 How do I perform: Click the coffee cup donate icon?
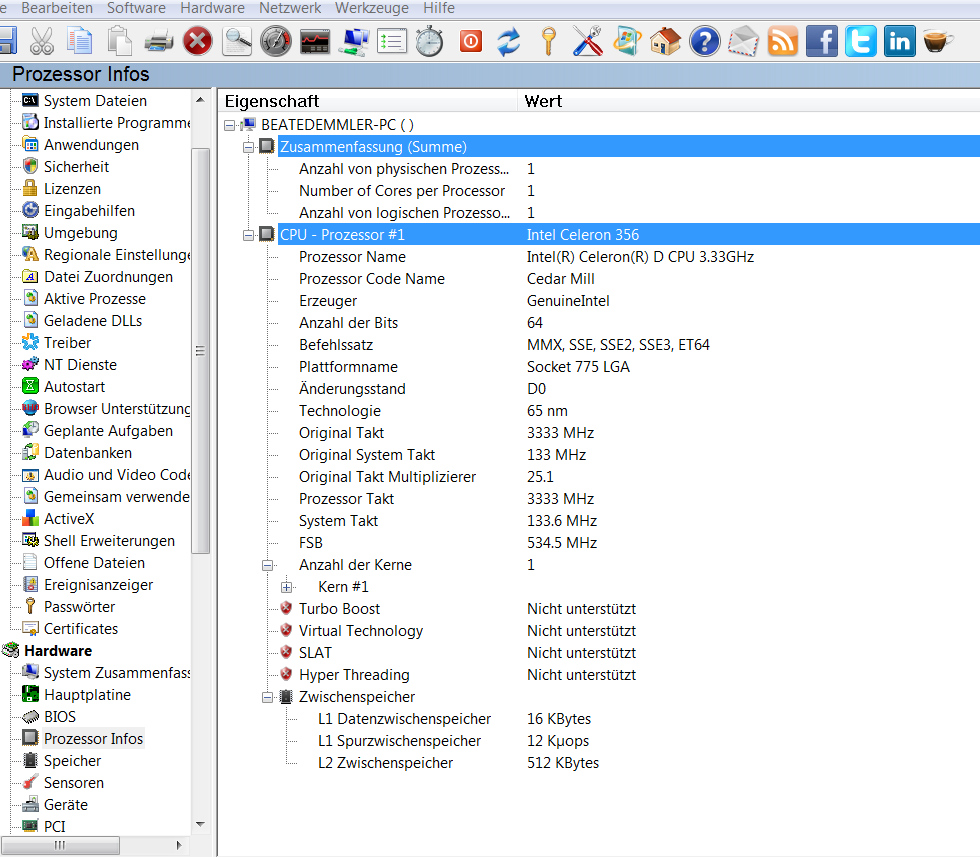coord(938,41)
